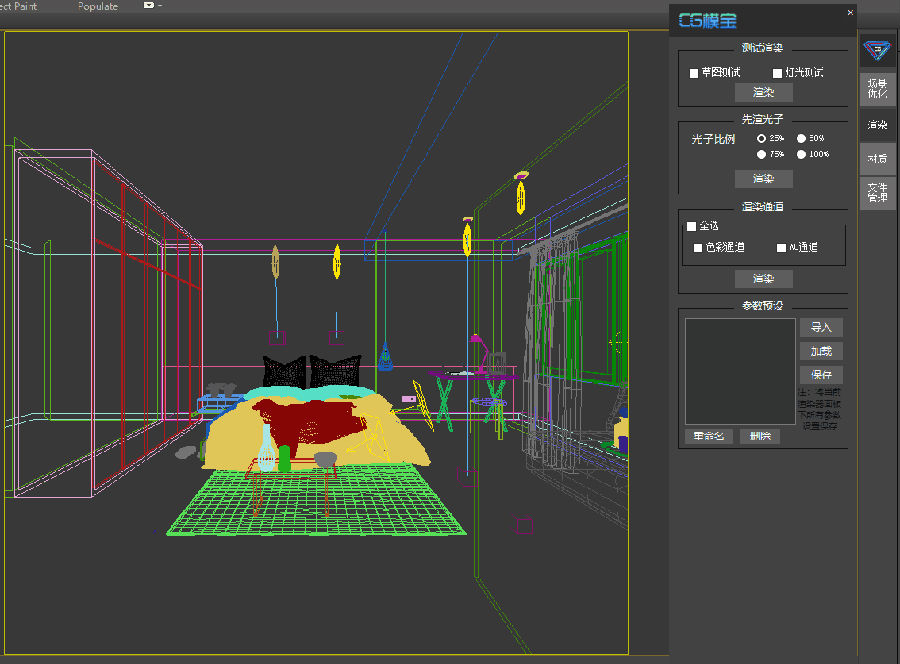Screen dimensions: 900x664
Task: Tick the 色彩通道 checkbox
Action: 698,248
